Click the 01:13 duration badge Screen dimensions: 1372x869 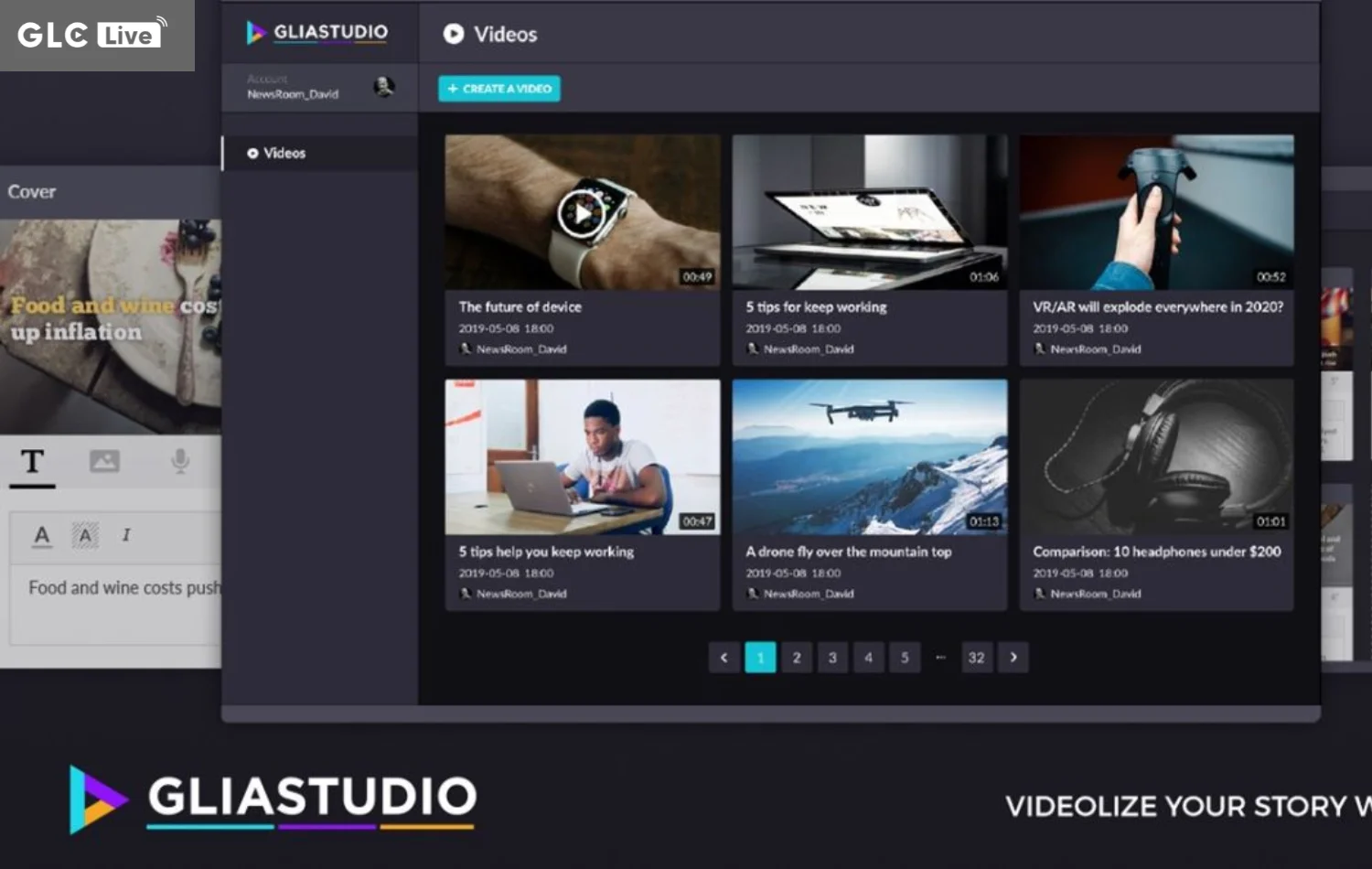coord(984,521)
